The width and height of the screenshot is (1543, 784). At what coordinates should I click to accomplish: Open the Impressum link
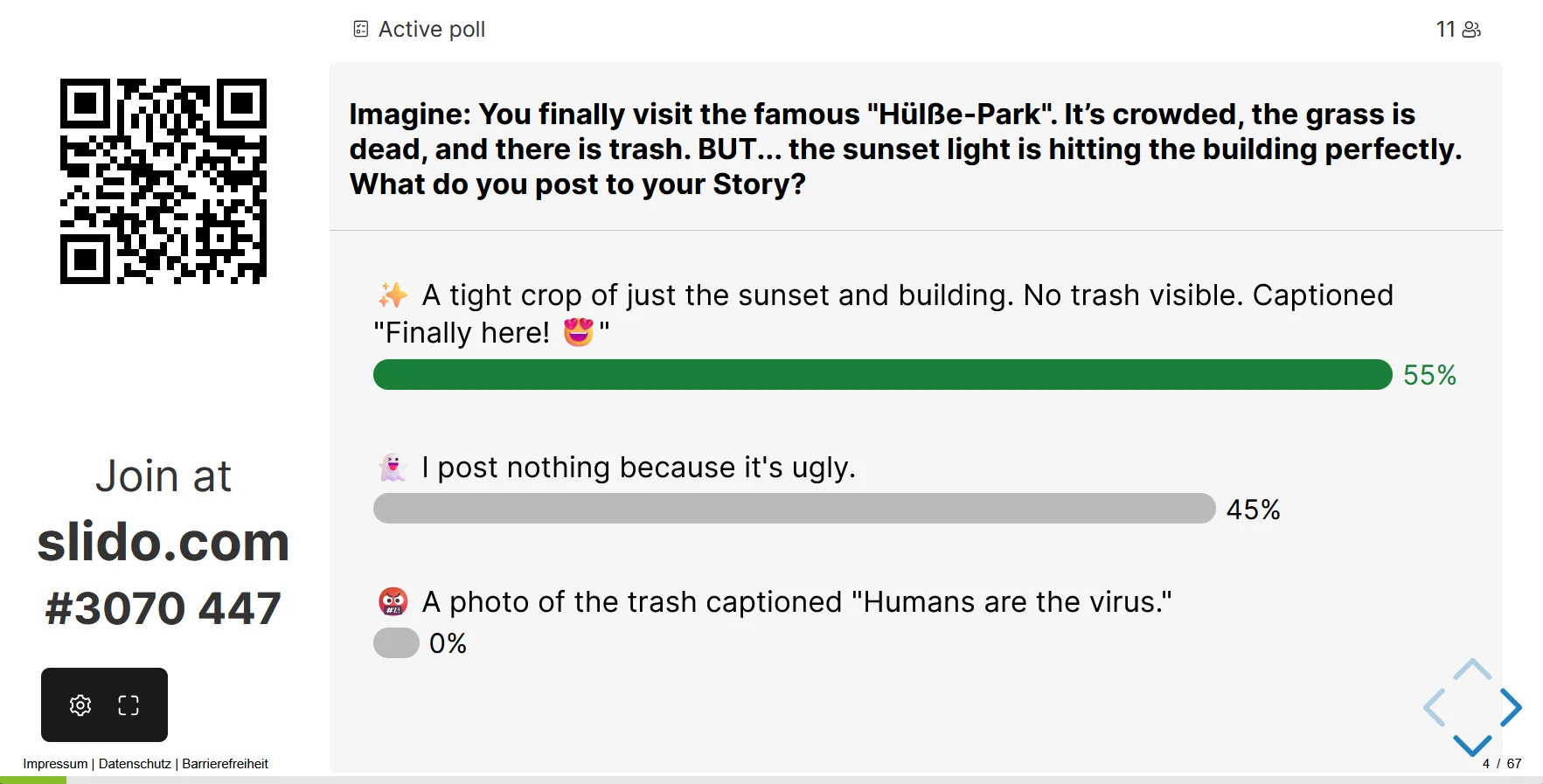55,764
